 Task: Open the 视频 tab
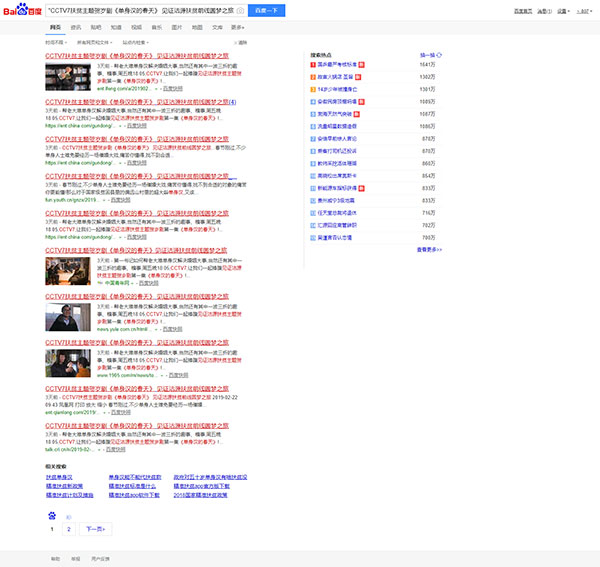coord(137,27)
